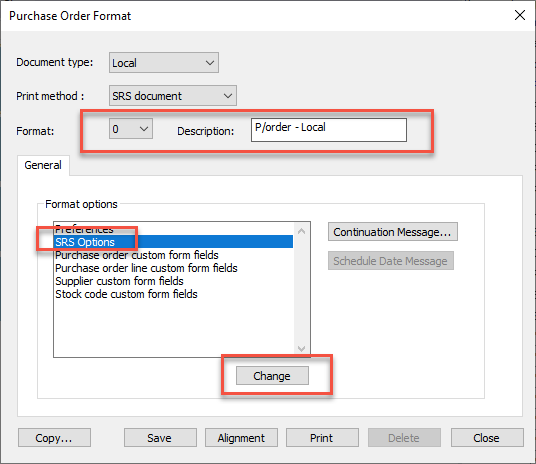This screenshot has width=536, height=464.
Task: Click the Delete button
Action: pos(404,438)
